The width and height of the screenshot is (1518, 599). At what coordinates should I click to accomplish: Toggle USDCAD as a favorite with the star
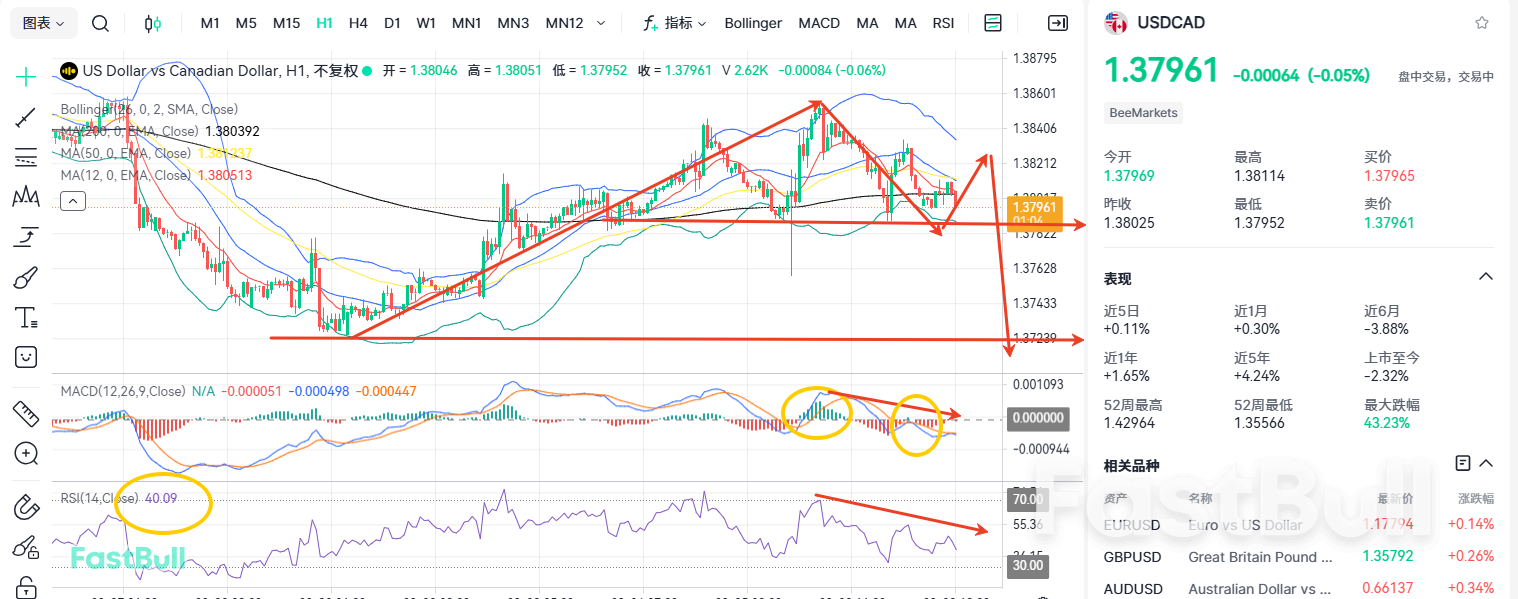[1481, 22]
